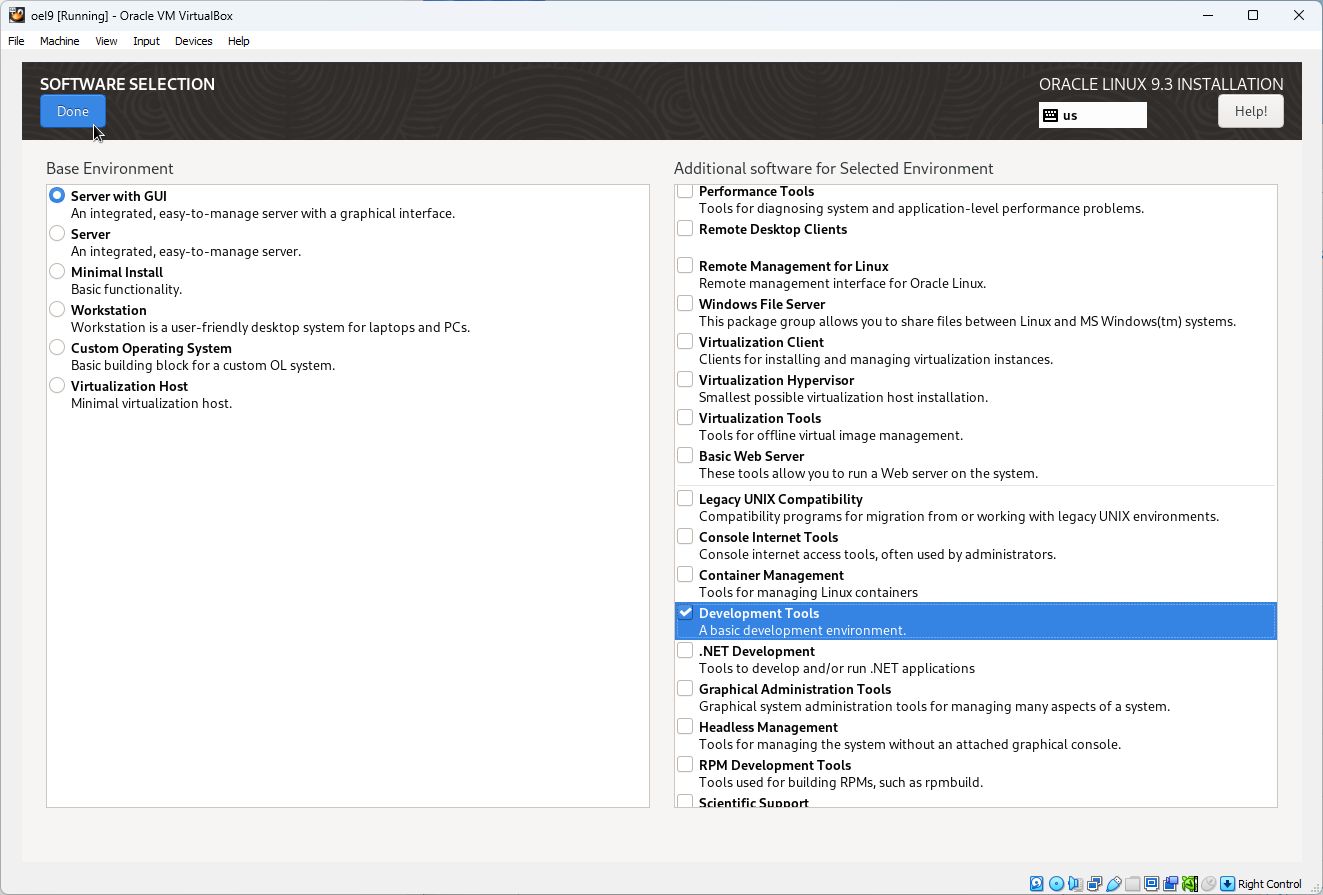Tick the .NET Development checkbox
Screen dimensions: 1323x895
coord(685,650)
